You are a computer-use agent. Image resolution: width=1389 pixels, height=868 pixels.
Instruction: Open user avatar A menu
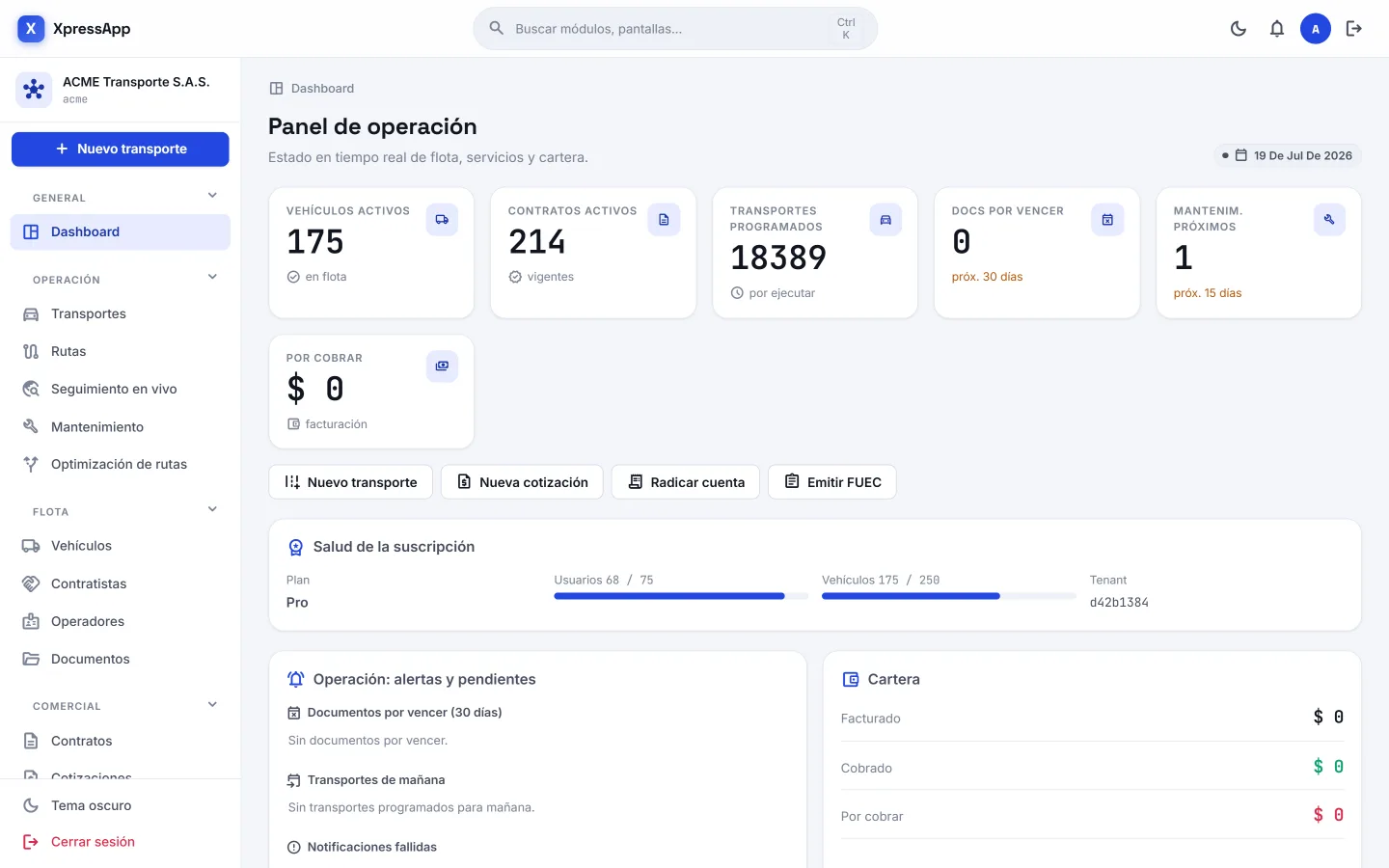coord(1316,29)
